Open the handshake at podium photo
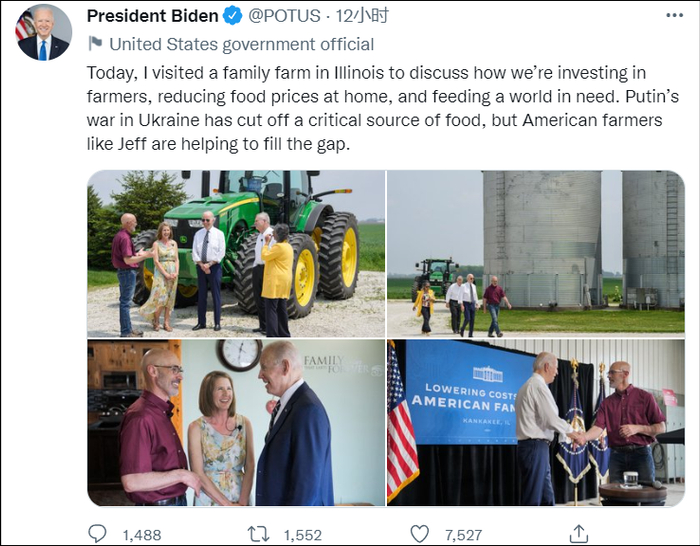 click(x=536, y=423)
